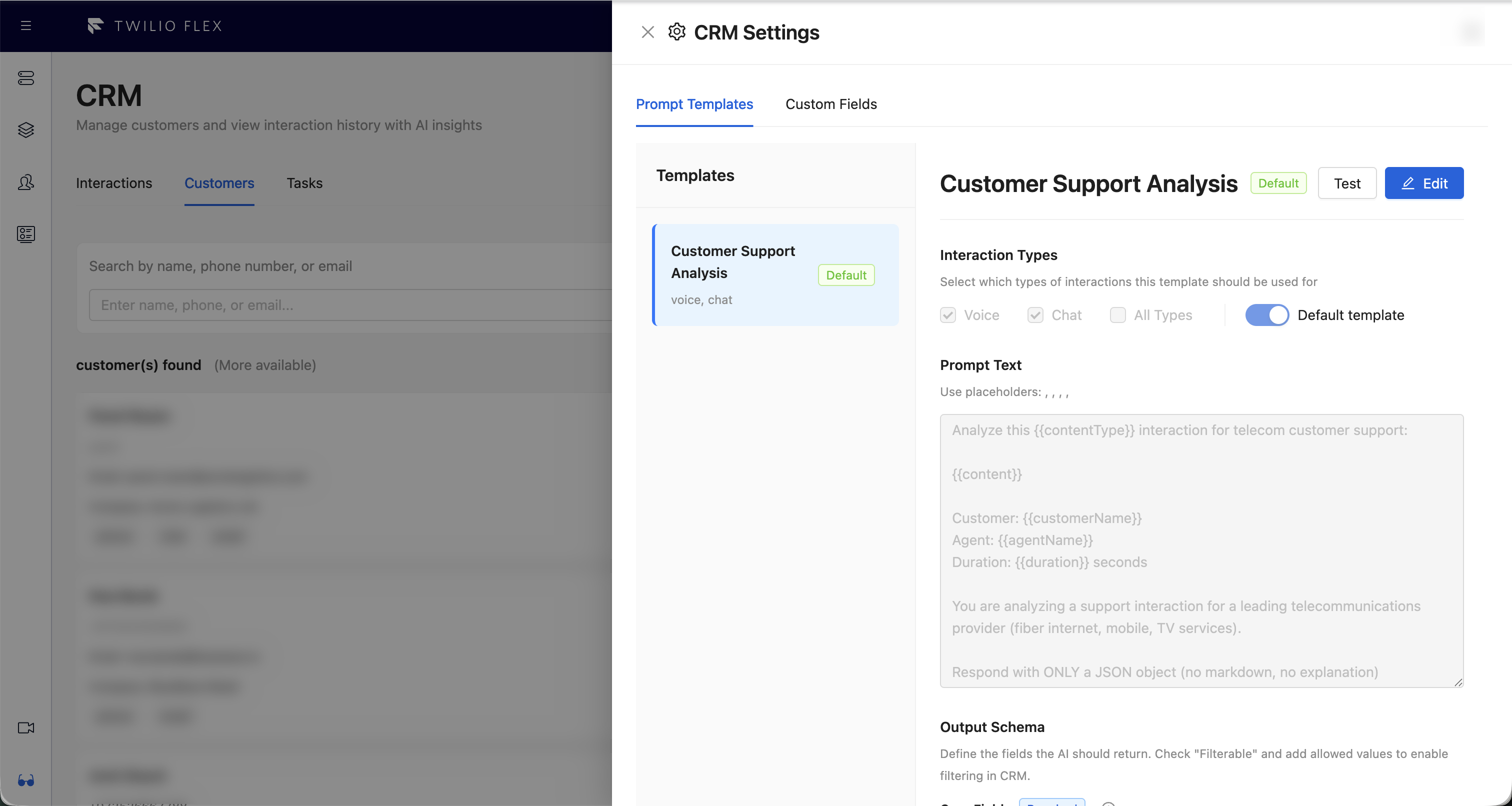This screenshot has width=1512, height=806.
Task: Switch to the Prompt Templates tab
Action: tap(694, 104)
